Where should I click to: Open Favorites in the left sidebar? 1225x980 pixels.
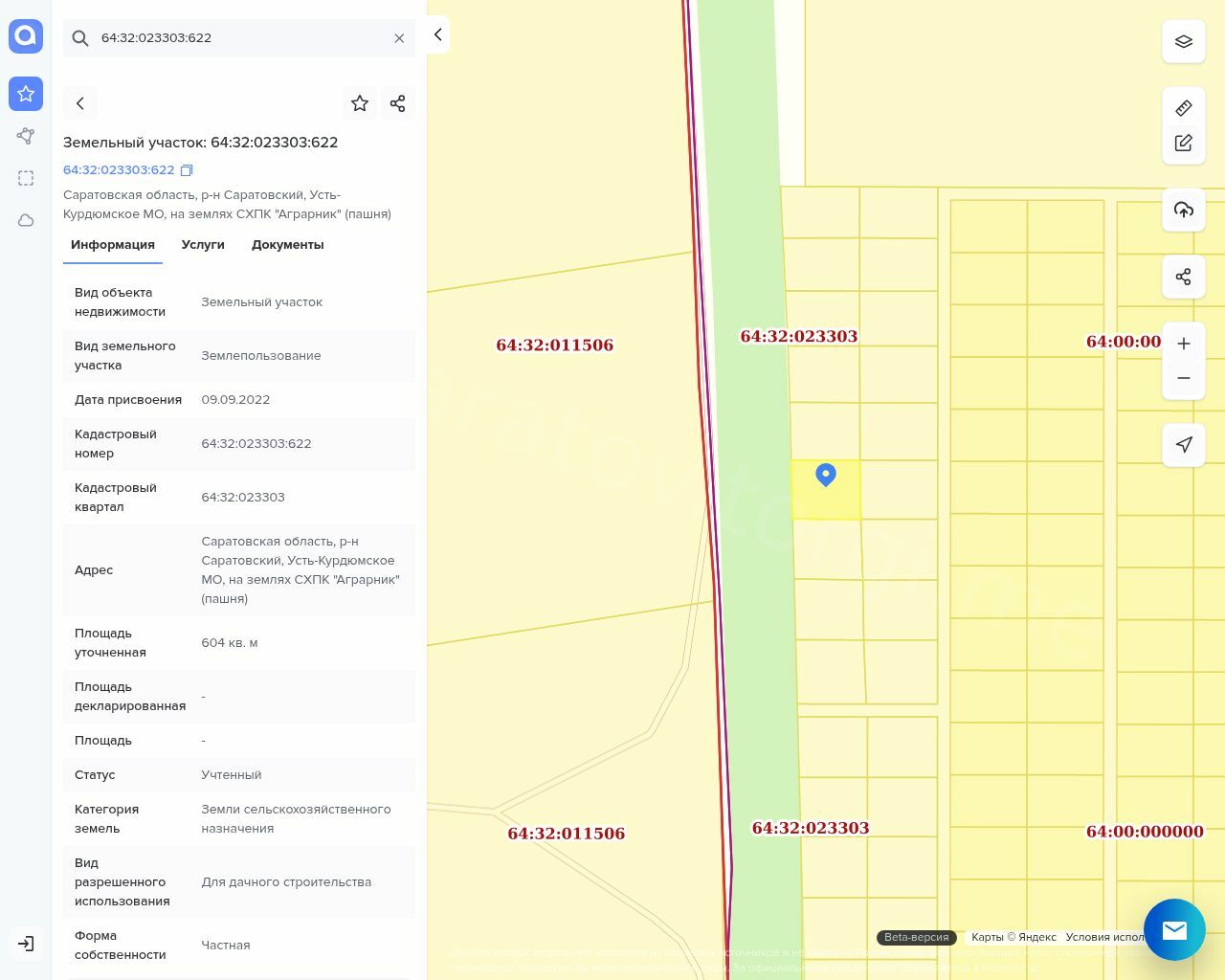click(x=26, y=94)
